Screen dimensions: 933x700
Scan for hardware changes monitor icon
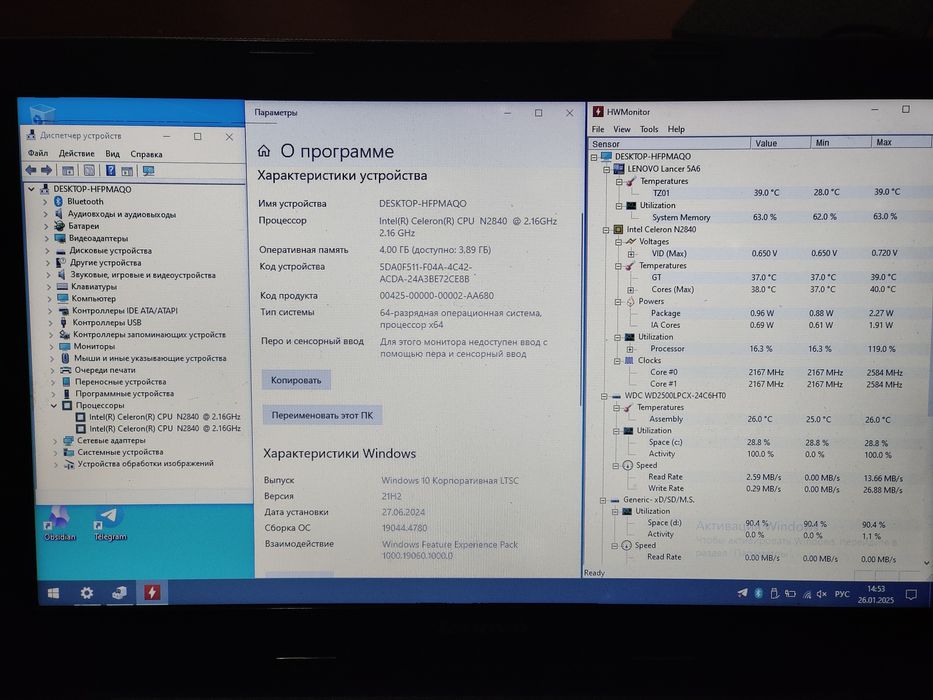point(148,171)
